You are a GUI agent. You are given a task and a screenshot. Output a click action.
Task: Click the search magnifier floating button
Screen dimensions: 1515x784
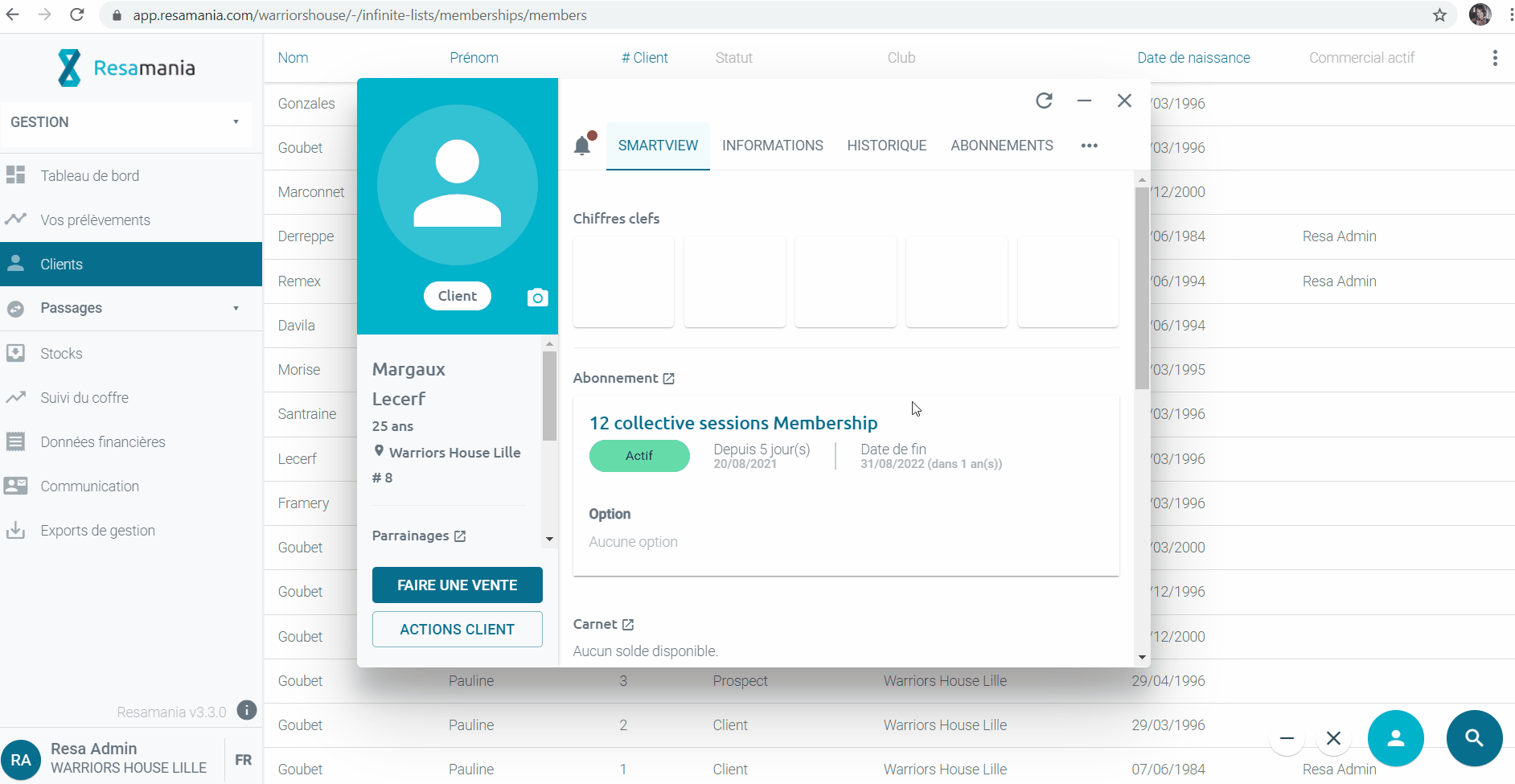click(1473, 738)
